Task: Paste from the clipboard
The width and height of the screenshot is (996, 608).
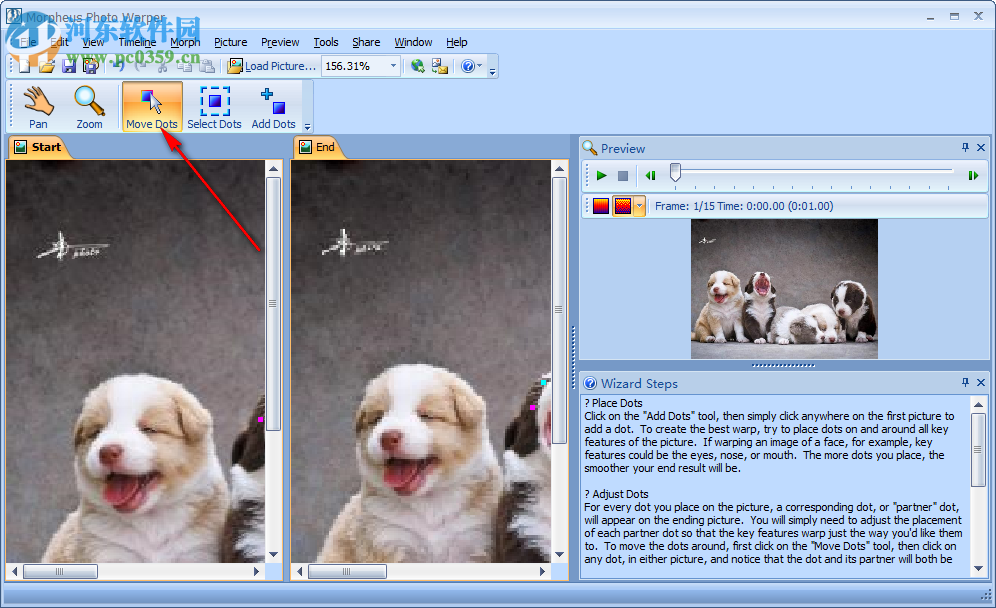Action: (208, 65)
